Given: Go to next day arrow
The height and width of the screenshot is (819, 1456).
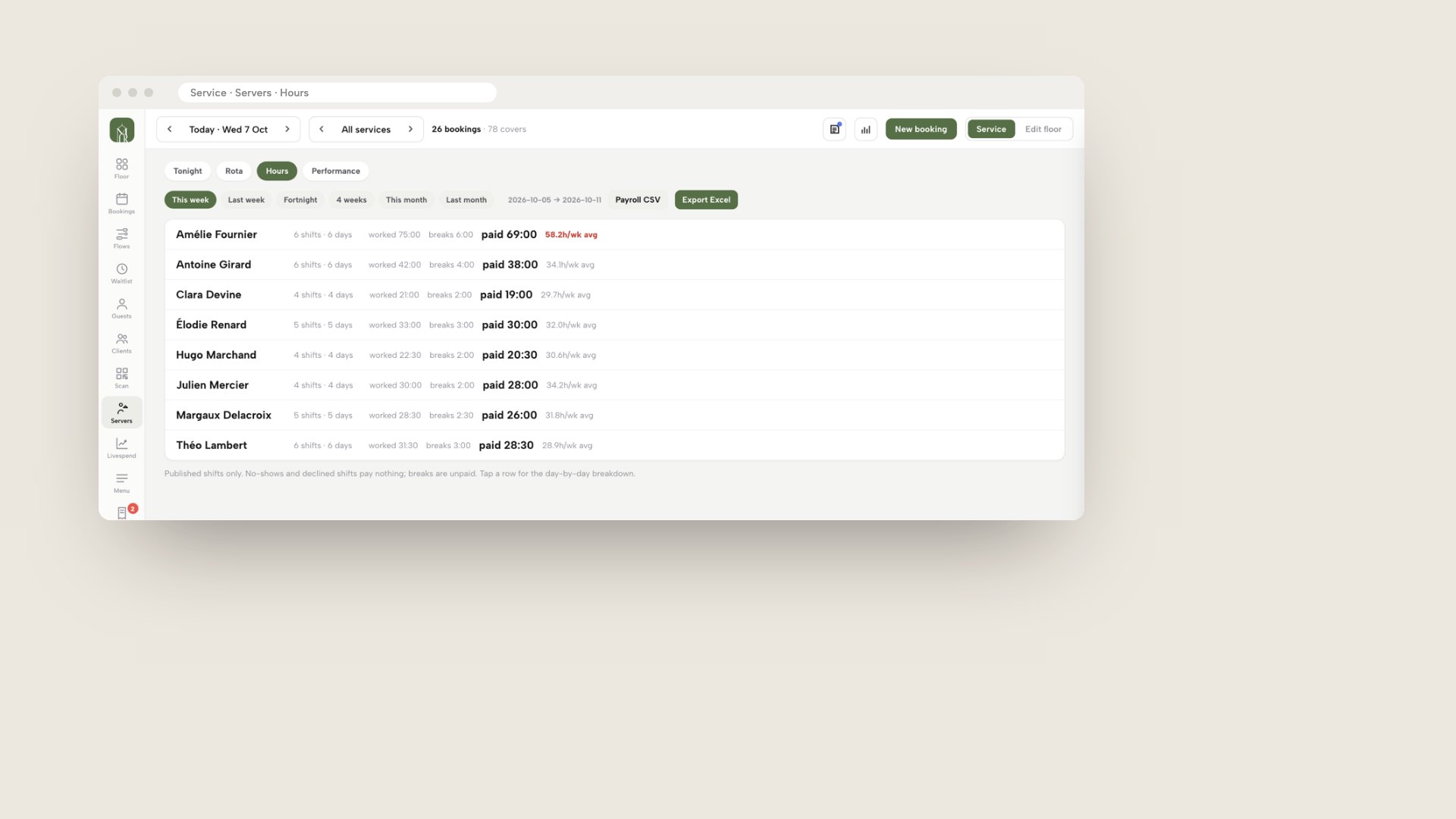Looking at the screenshot, I should click(287, 129).
